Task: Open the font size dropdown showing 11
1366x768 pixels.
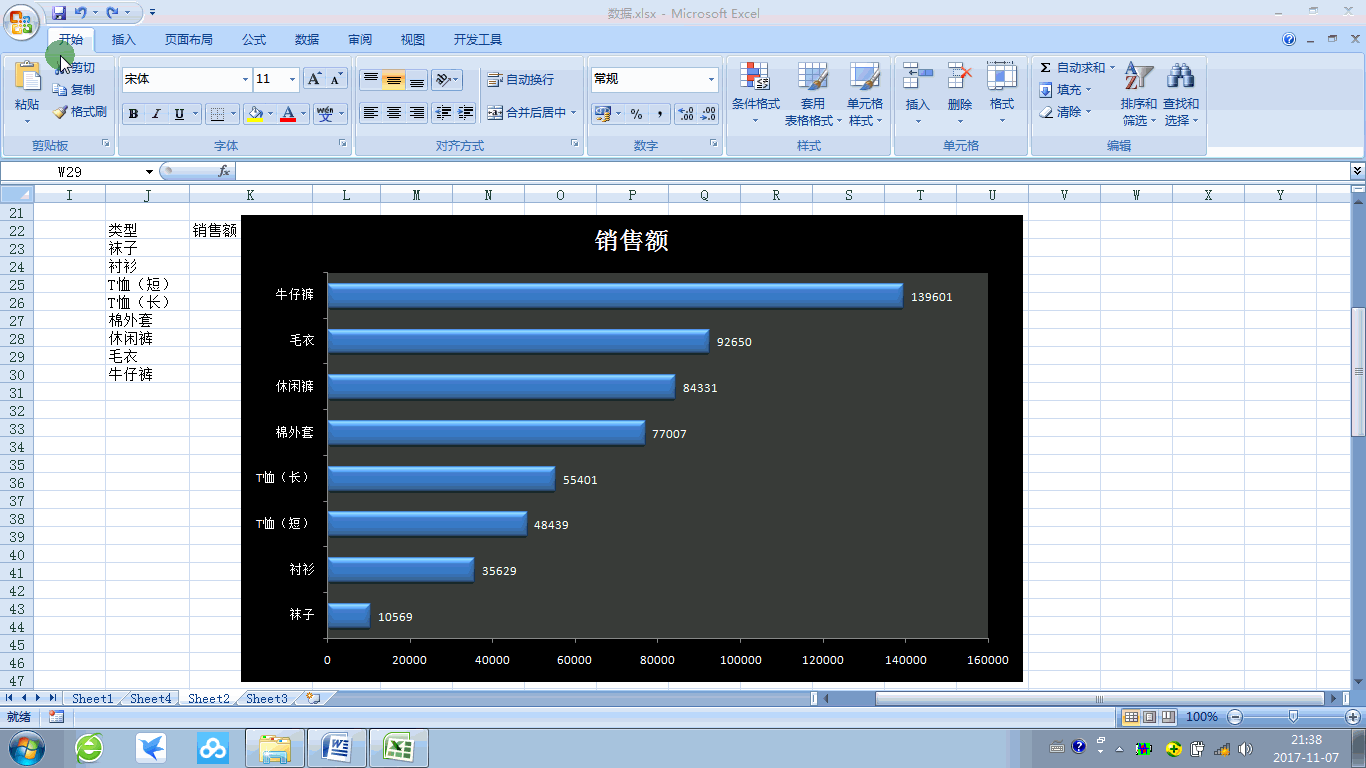Action: [293, 79]
